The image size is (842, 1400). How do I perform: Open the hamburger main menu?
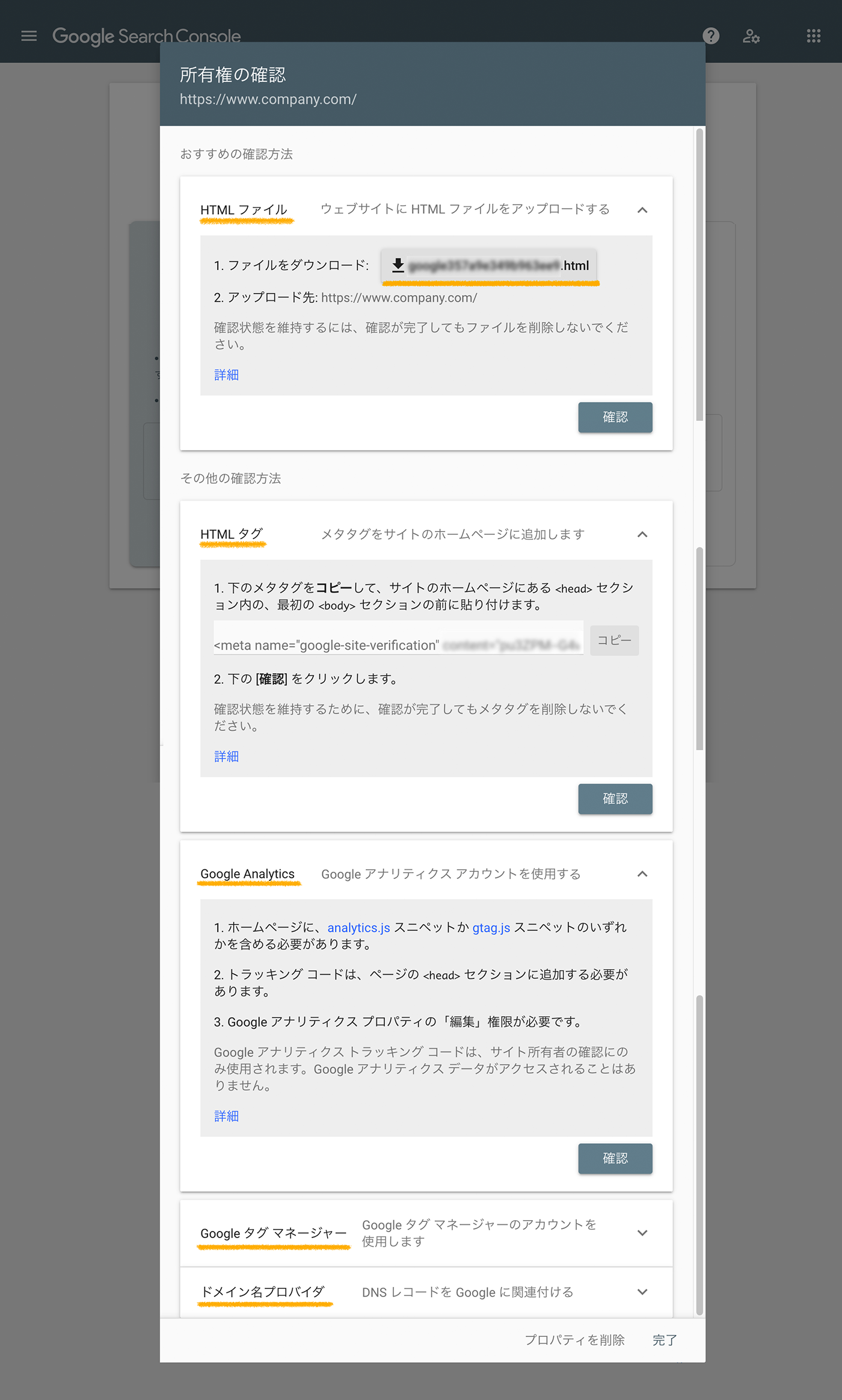point(29,36)
